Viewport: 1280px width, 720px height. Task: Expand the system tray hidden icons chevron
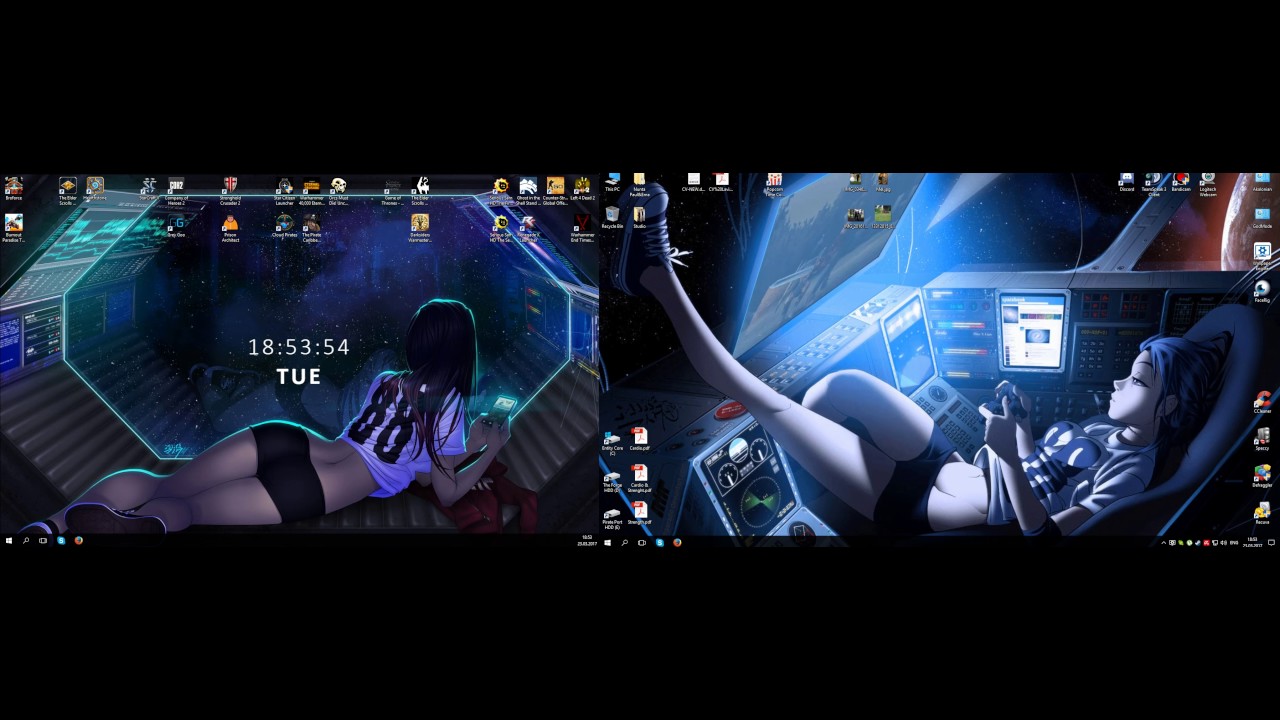[1163, 542]
